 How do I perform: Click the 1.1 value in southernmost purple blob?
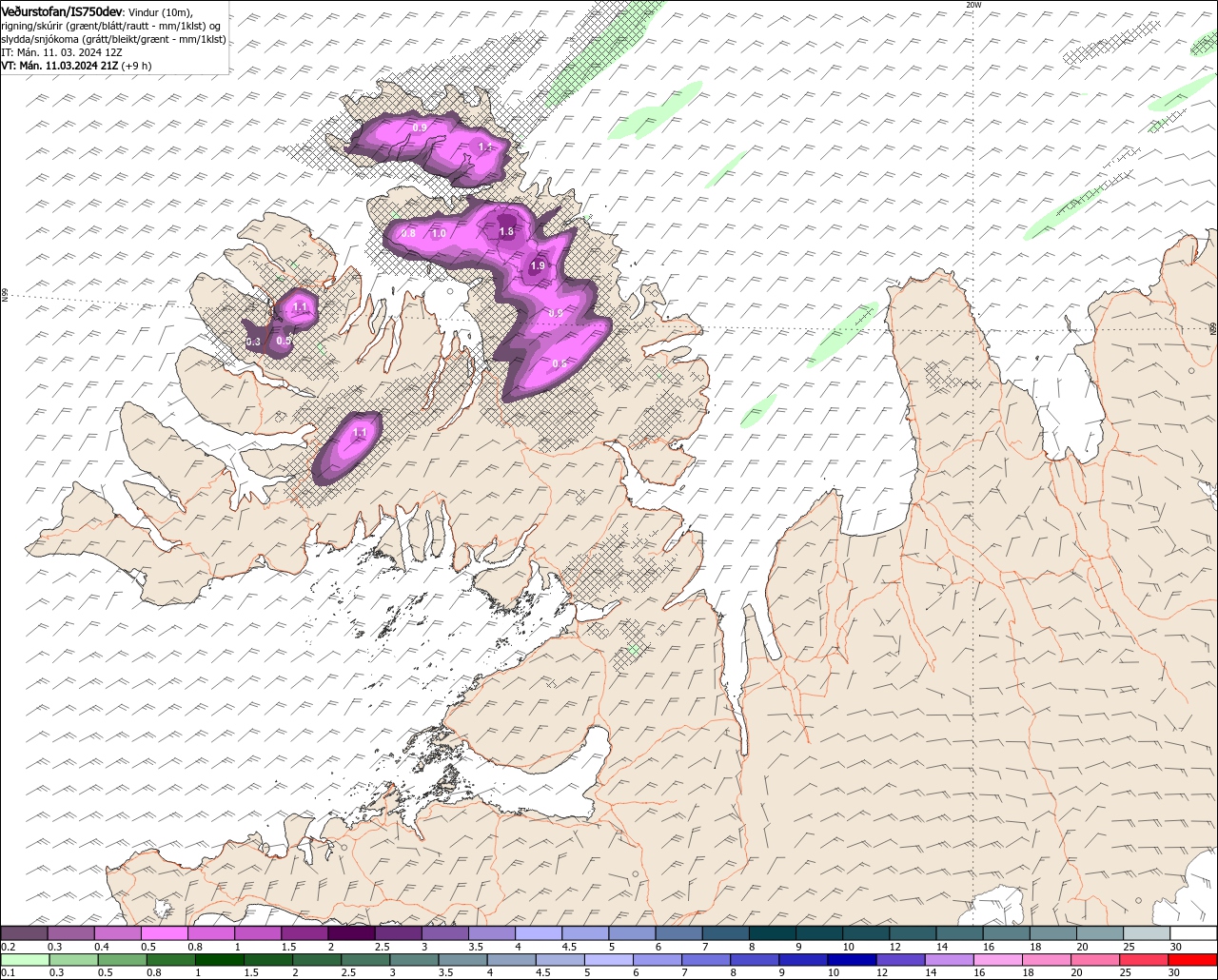(x=360, y=433)
